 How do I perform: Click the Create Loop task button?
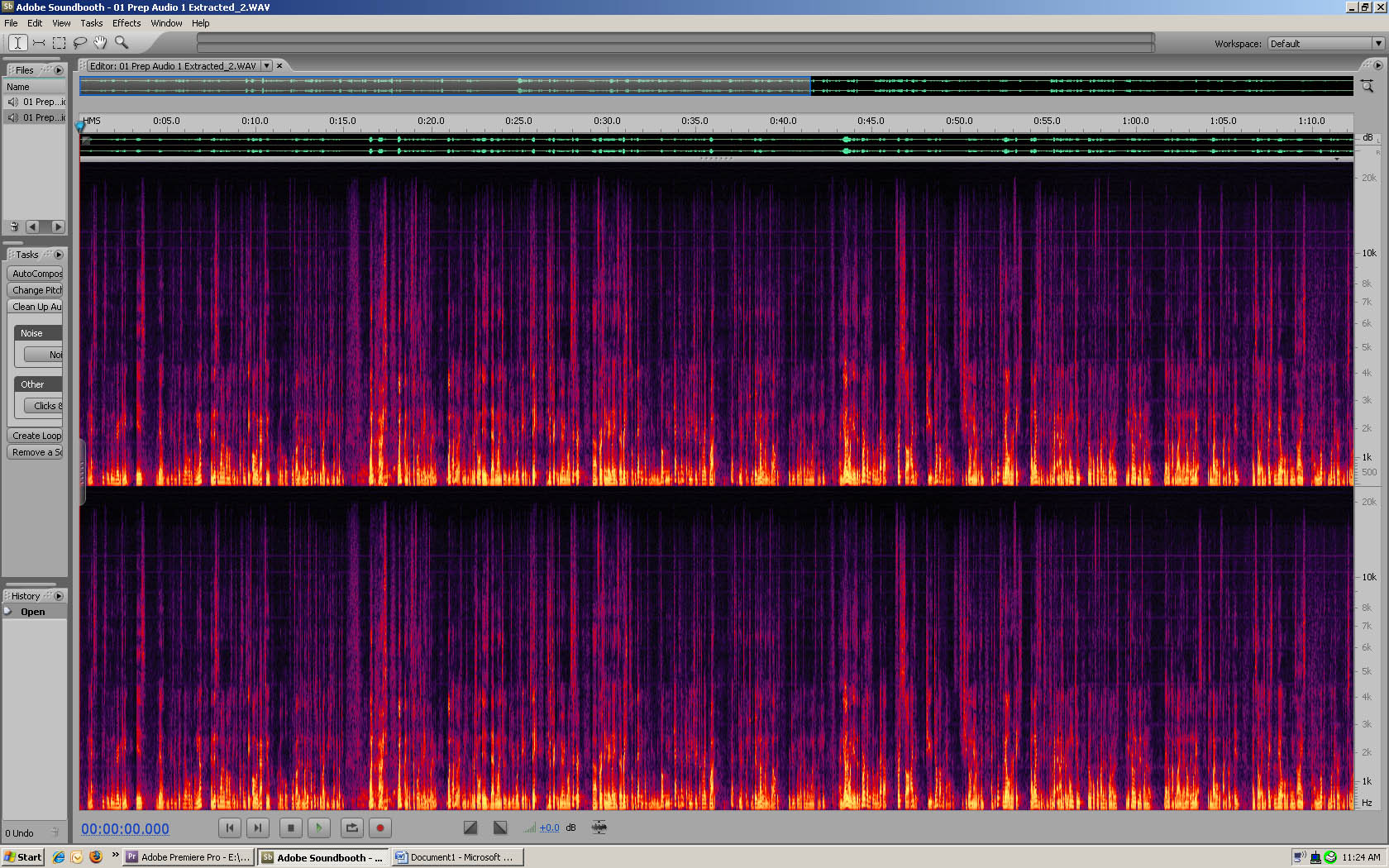click(x=36, y=436)
